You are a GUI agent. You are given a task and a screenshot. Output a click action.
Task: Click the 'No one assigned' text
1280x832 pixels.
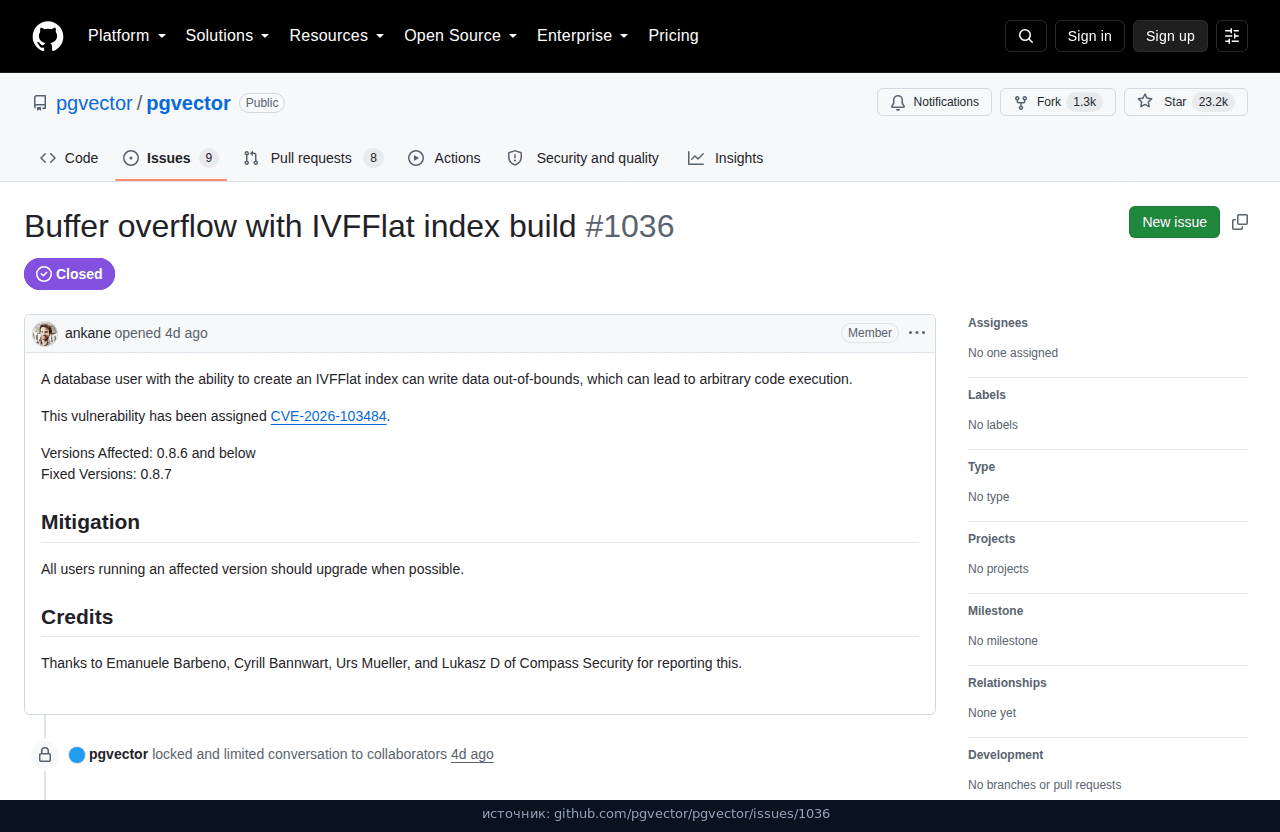coord(1013,353)
